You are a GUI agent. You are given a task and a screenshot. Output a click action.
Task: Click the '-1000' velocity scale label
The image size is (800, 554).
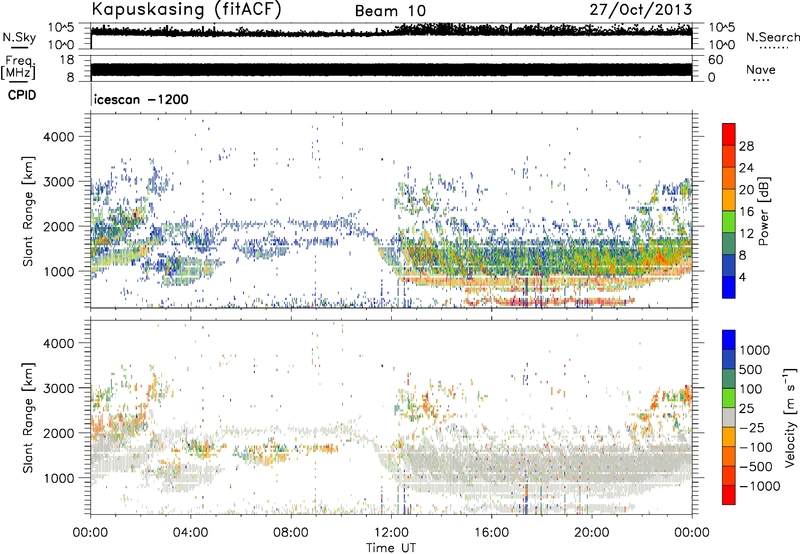pos(760,486)
